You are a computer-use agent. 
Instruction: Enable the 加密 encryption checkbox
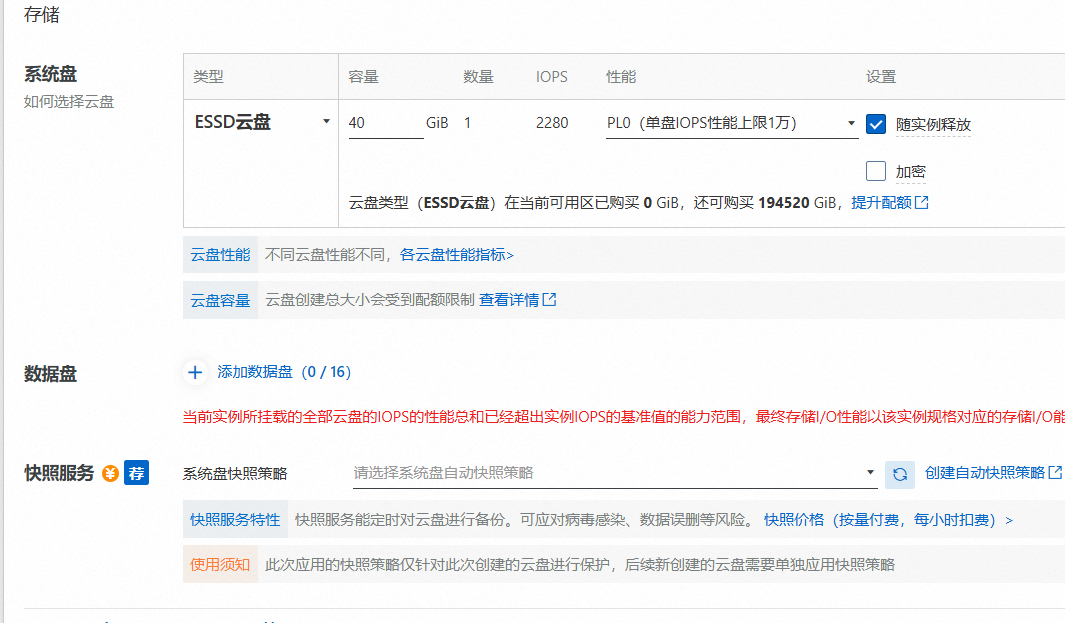click(876, 171)
